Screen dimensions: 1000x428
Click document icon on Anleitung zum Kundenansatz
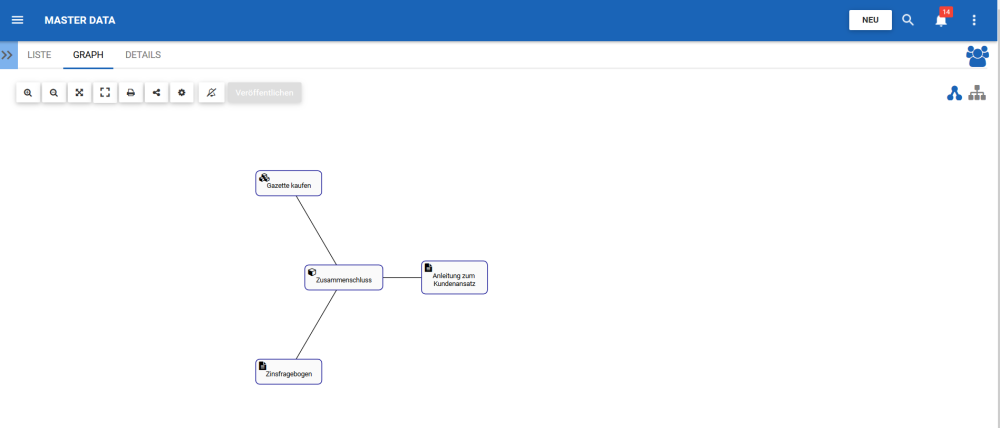click(x=429, y=267)
